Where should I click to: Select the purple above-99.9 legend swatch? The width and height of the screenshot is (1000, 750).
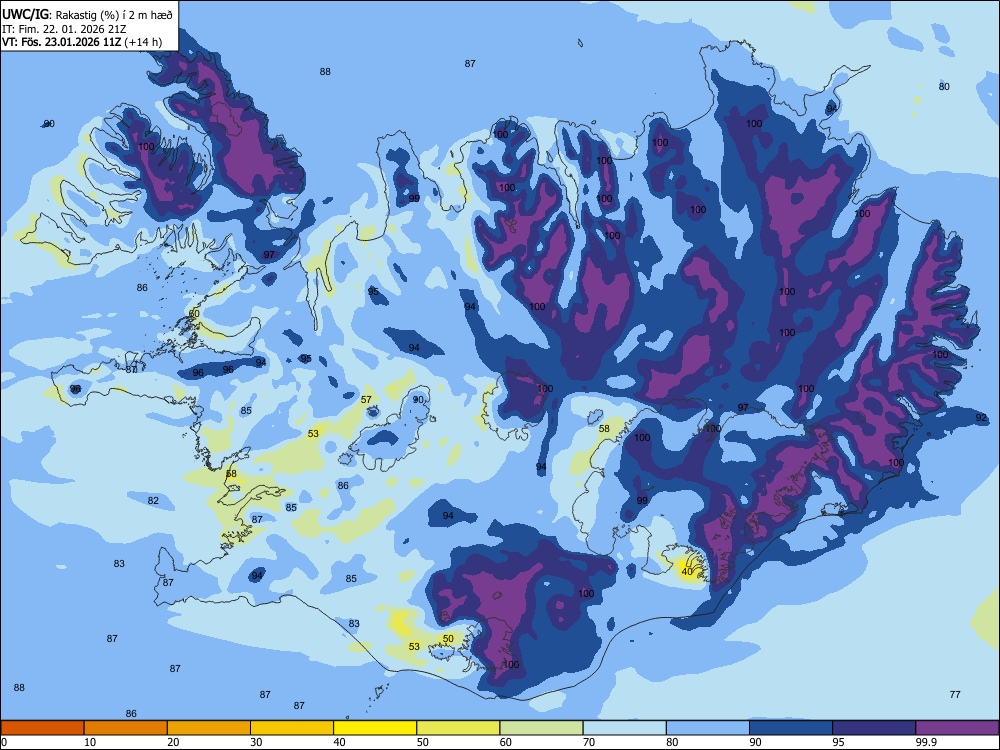click(957, 728)
